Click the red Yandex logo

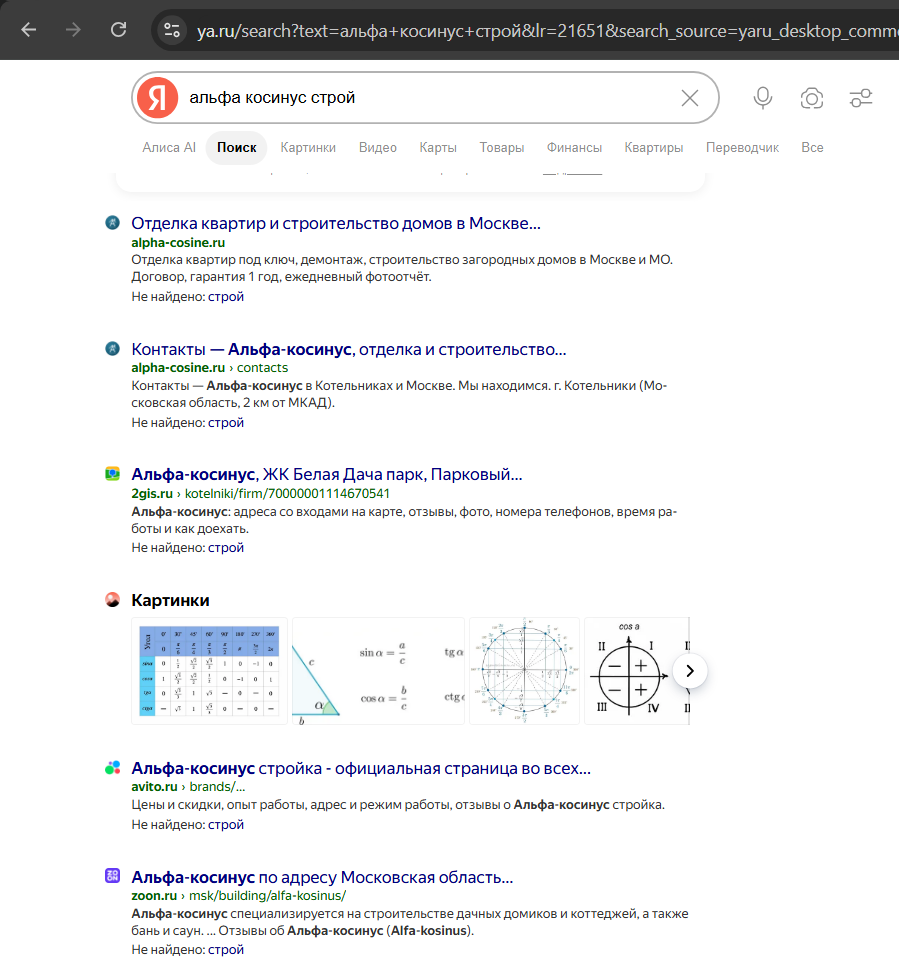(x=158, y=98)
